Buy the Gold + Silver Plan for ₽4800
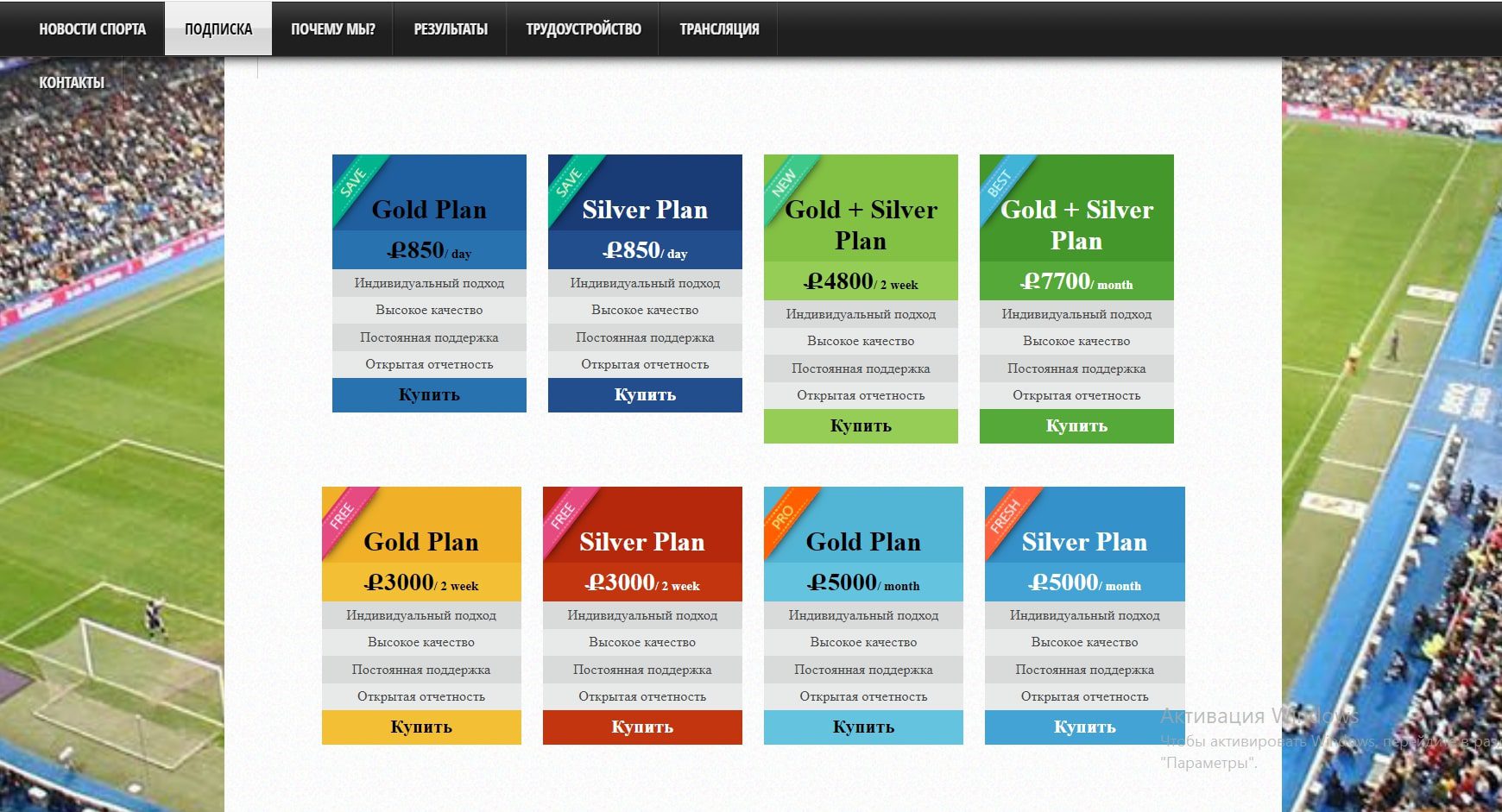Image resolution: width=1502 pixels, height=812 pixels. [861, 425]
